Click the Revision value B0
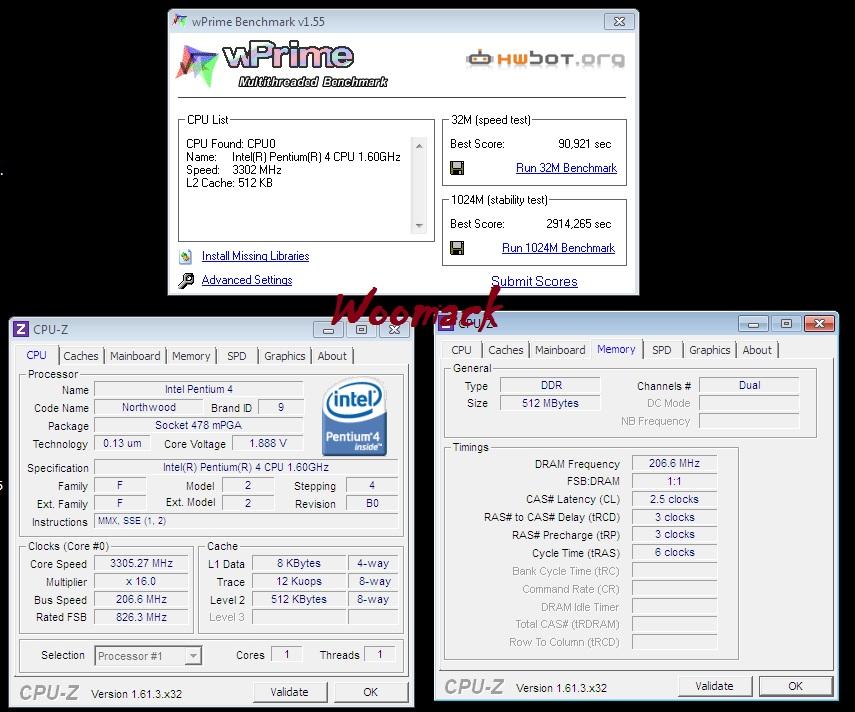Screen dimensions: 855x712 (x=372, y=504)
